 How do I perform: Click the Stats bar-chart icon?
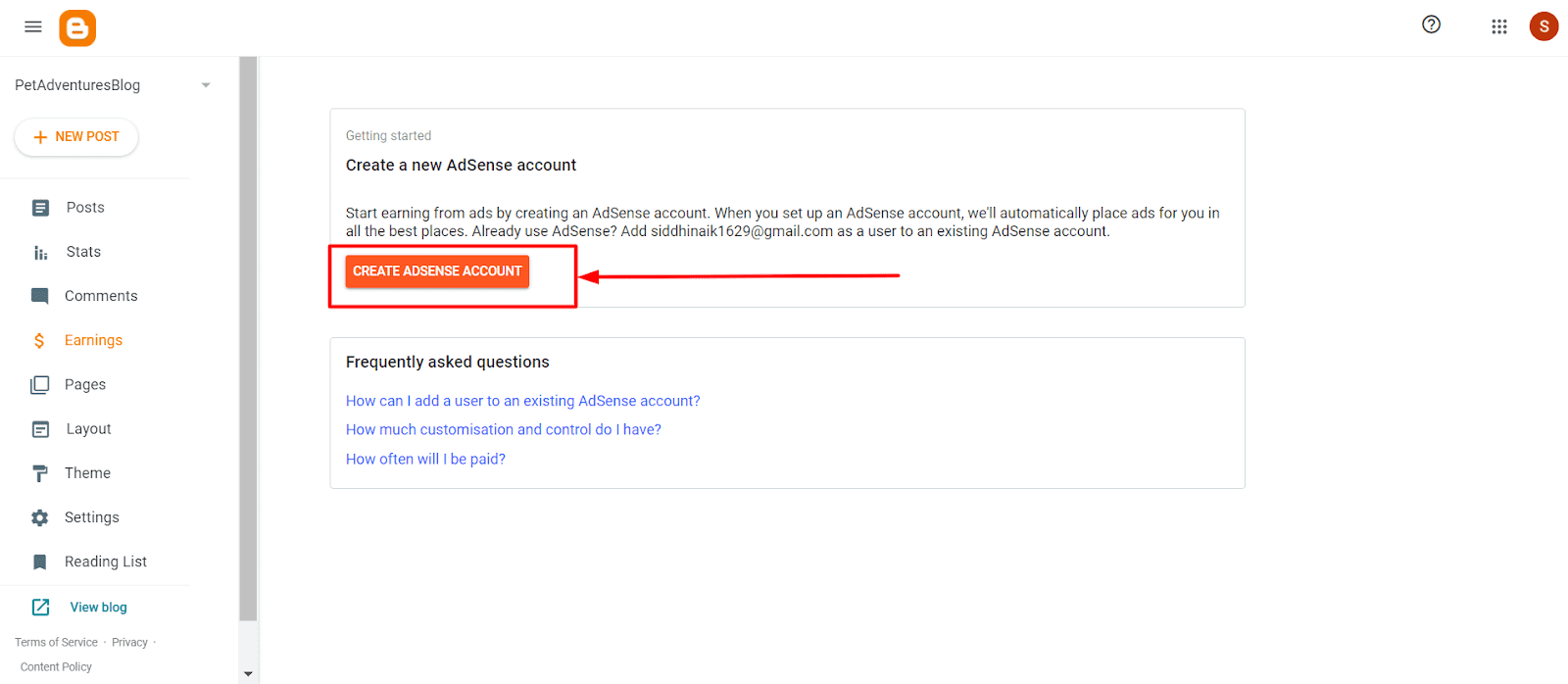click(39, 251)
